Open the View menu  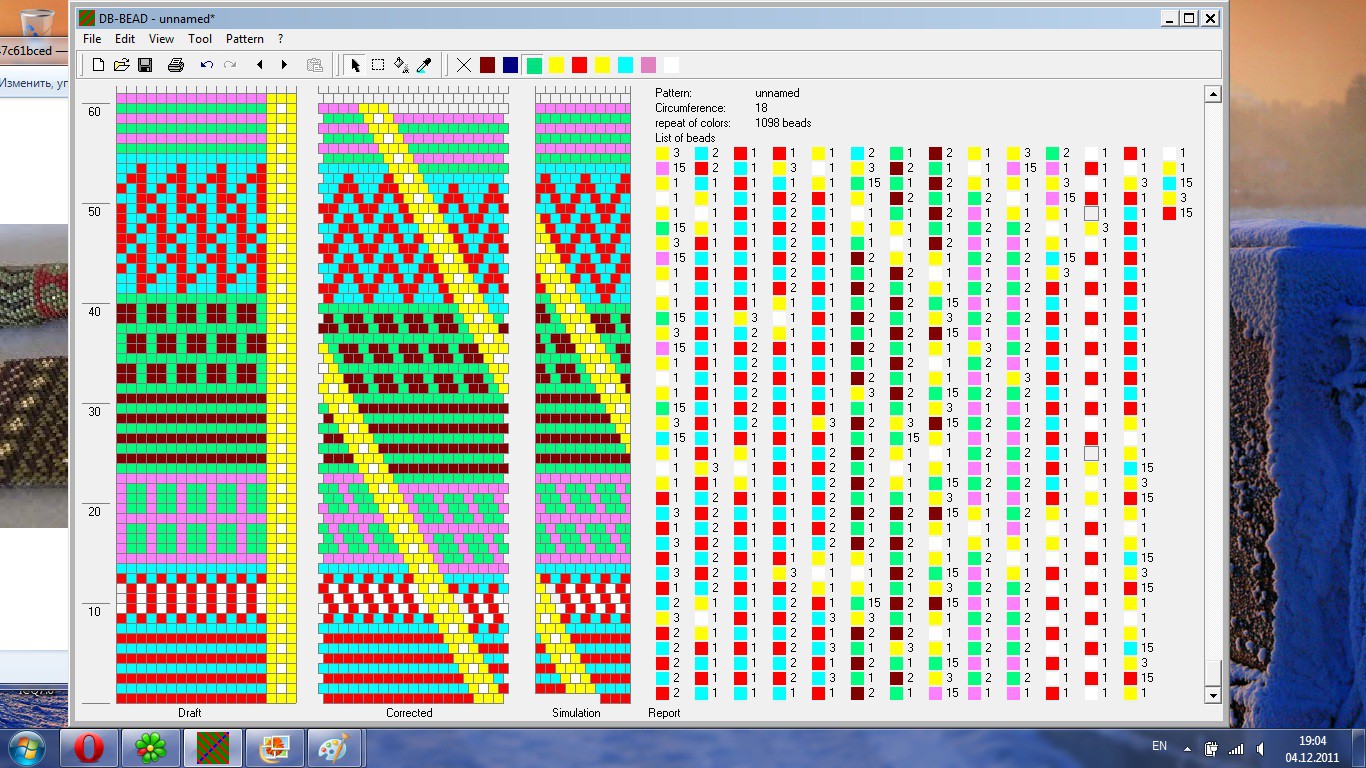(x=161, y=39)
